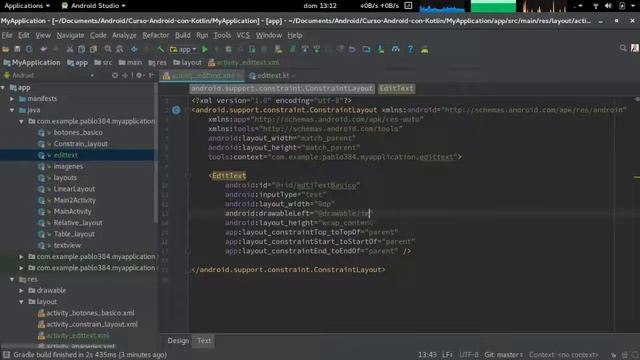The height and width of the screenshot is (360, 640).
Task: Click the LF line separator in the status bar
Action: [x=447, y=355]
